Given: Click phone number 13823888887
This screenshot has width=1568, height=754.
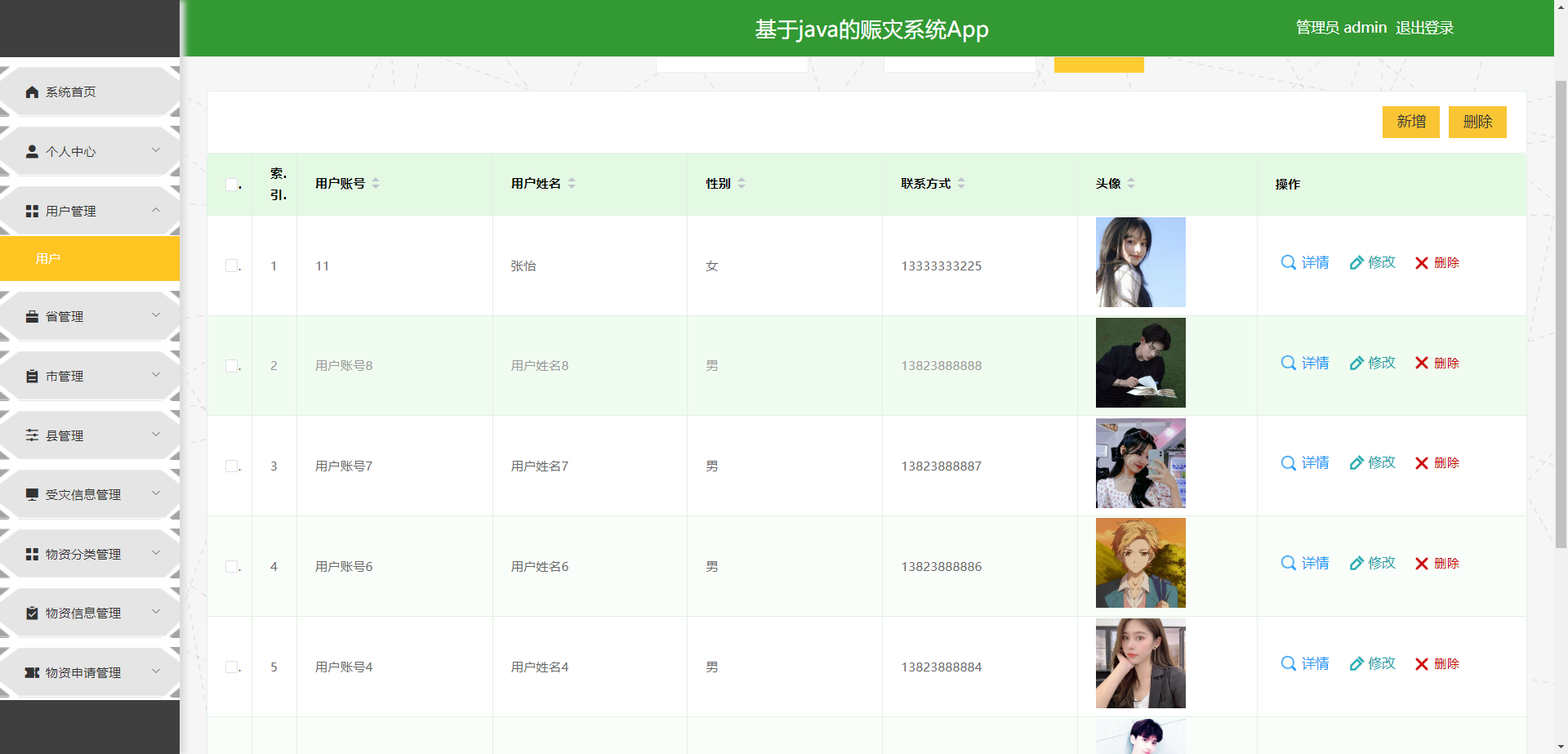Looking at the screenshot, I should pos(942,466).
